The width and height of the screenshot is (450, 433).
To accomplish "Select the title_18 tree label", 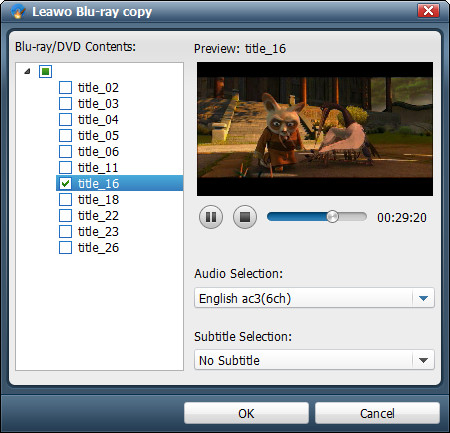I will 98,200.
